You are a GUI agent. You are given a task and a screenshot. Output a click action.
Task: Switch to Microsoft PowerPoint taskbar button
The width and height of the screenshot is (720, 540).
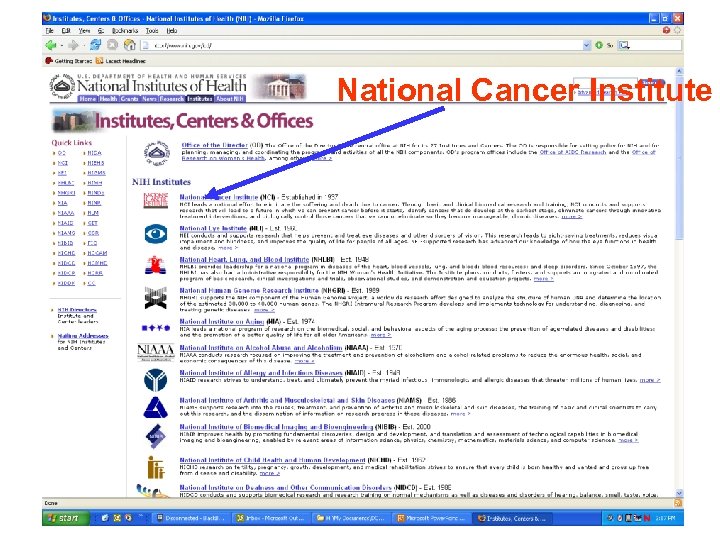[431, 518]
